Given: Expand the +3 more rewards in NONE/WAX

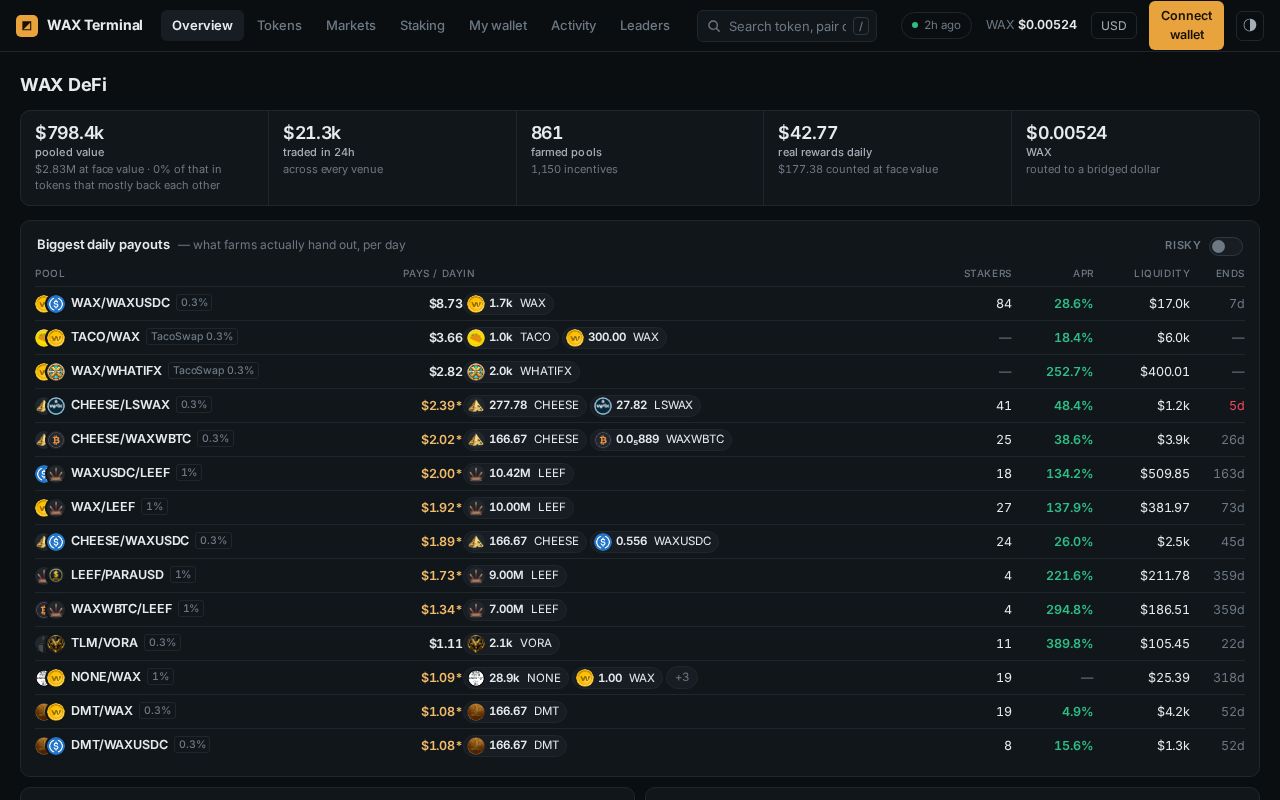Looking at the screenshot, I should (682, 678).
